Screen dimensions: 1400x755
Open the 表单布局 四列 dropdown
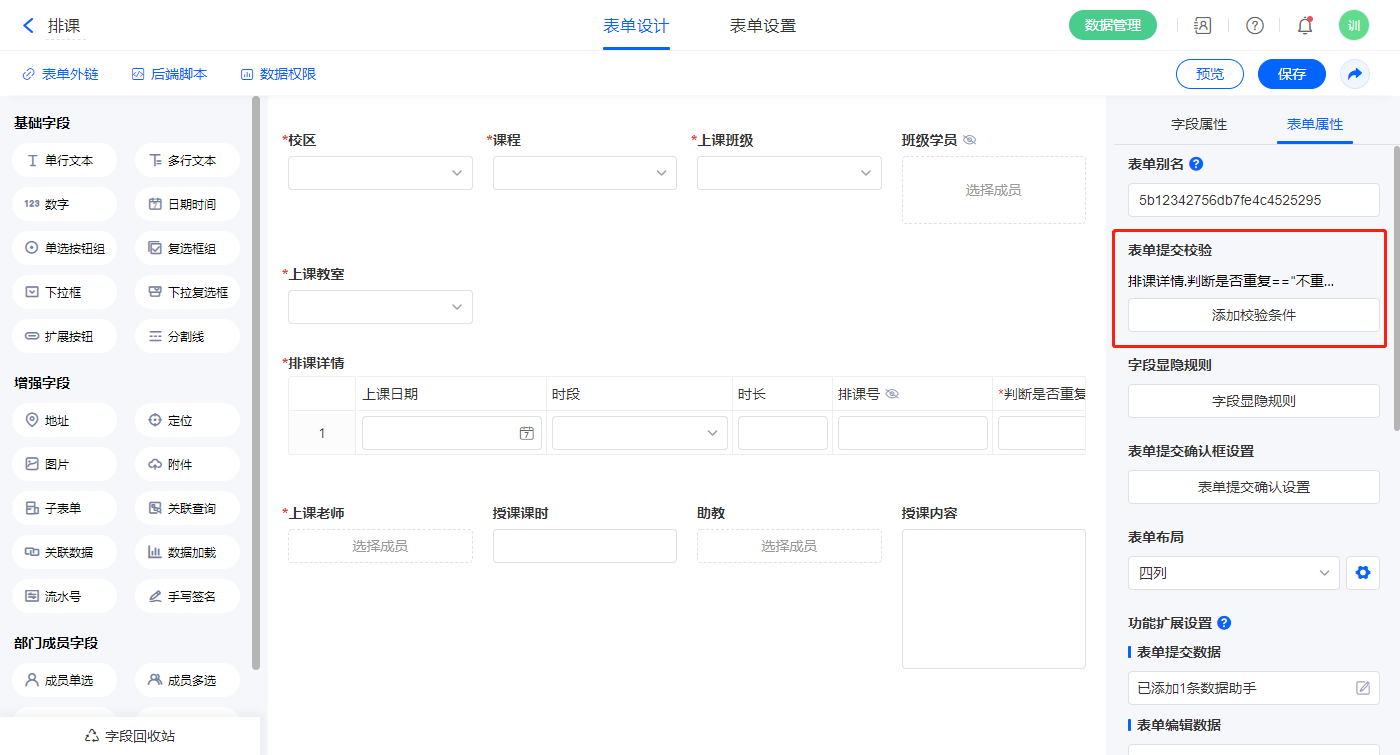pos(1233,573)
